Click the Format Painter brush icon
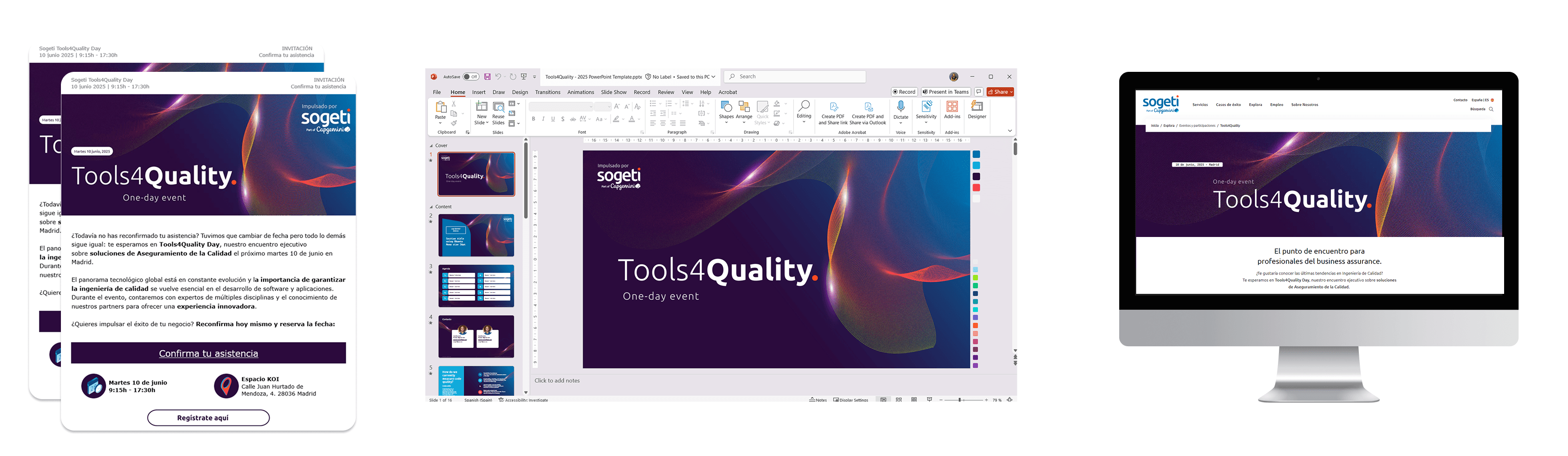 point(454,123)
